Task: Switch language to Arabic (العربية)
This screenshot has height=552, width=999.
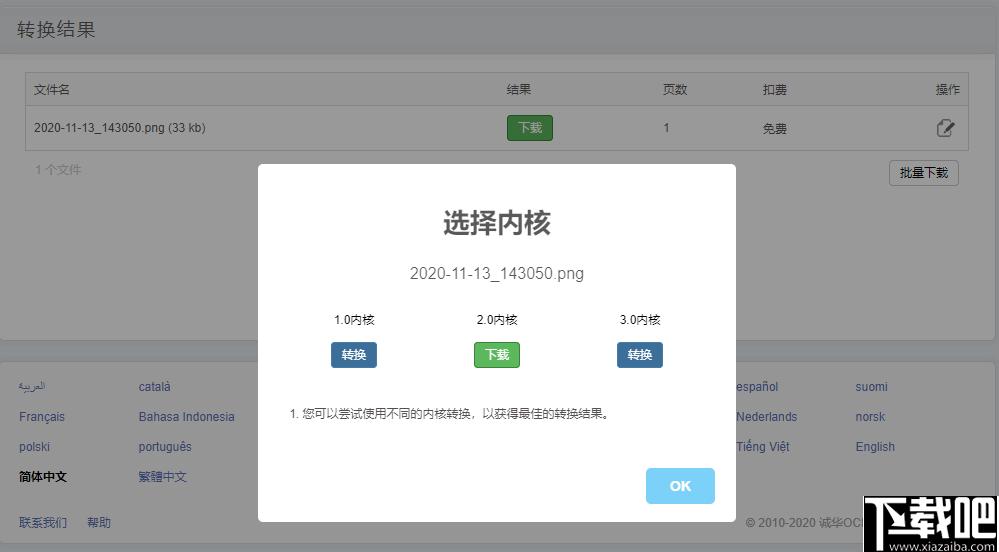Action: [32, 387]
